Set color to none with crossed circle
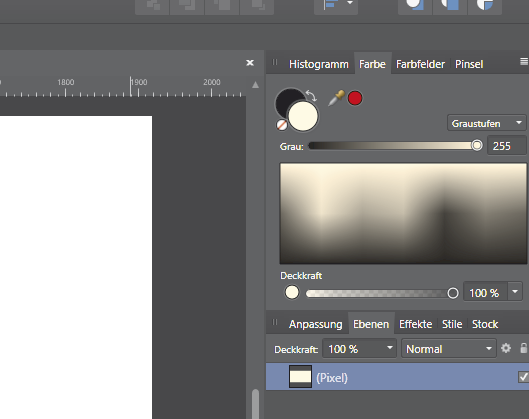 tap(282, 125)
